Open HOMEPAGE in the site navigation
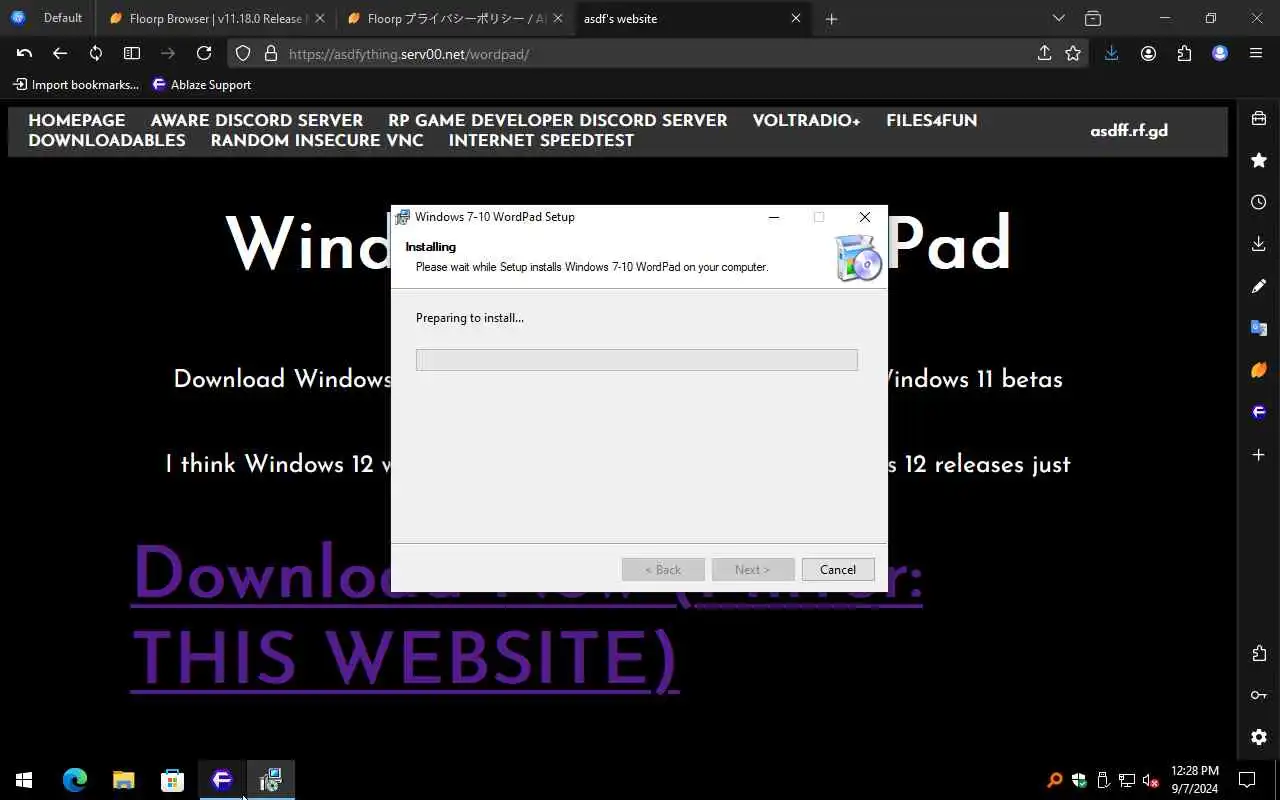This screenshot has height=800, width=1280. pos(77,120)
